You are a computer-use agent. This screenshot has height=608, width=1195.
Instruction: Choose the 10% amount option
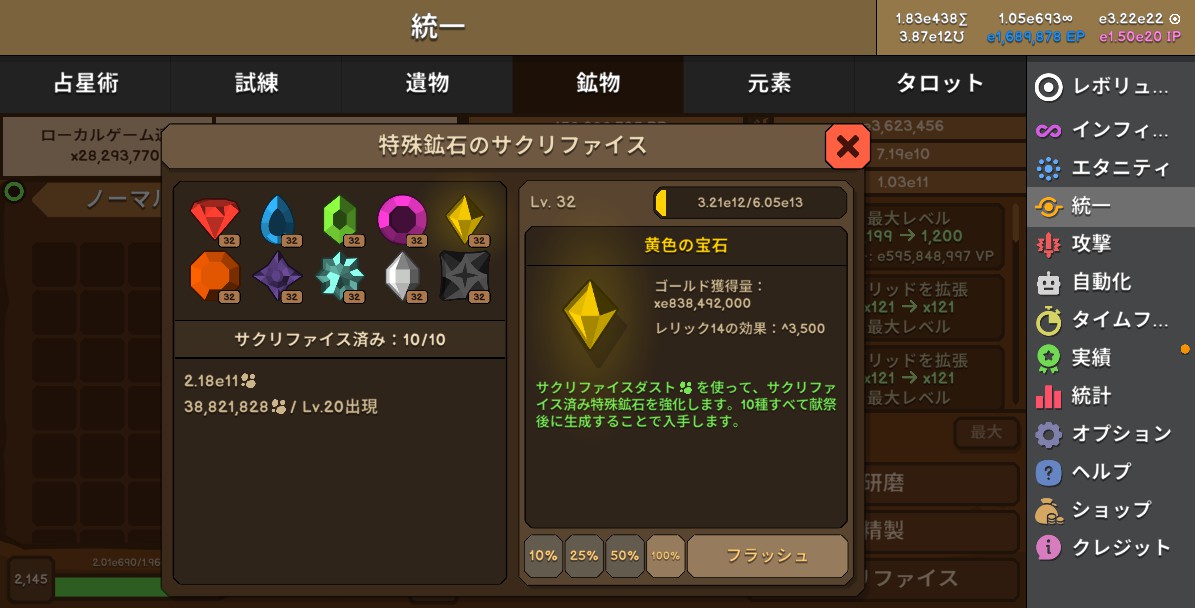(543, 555)
